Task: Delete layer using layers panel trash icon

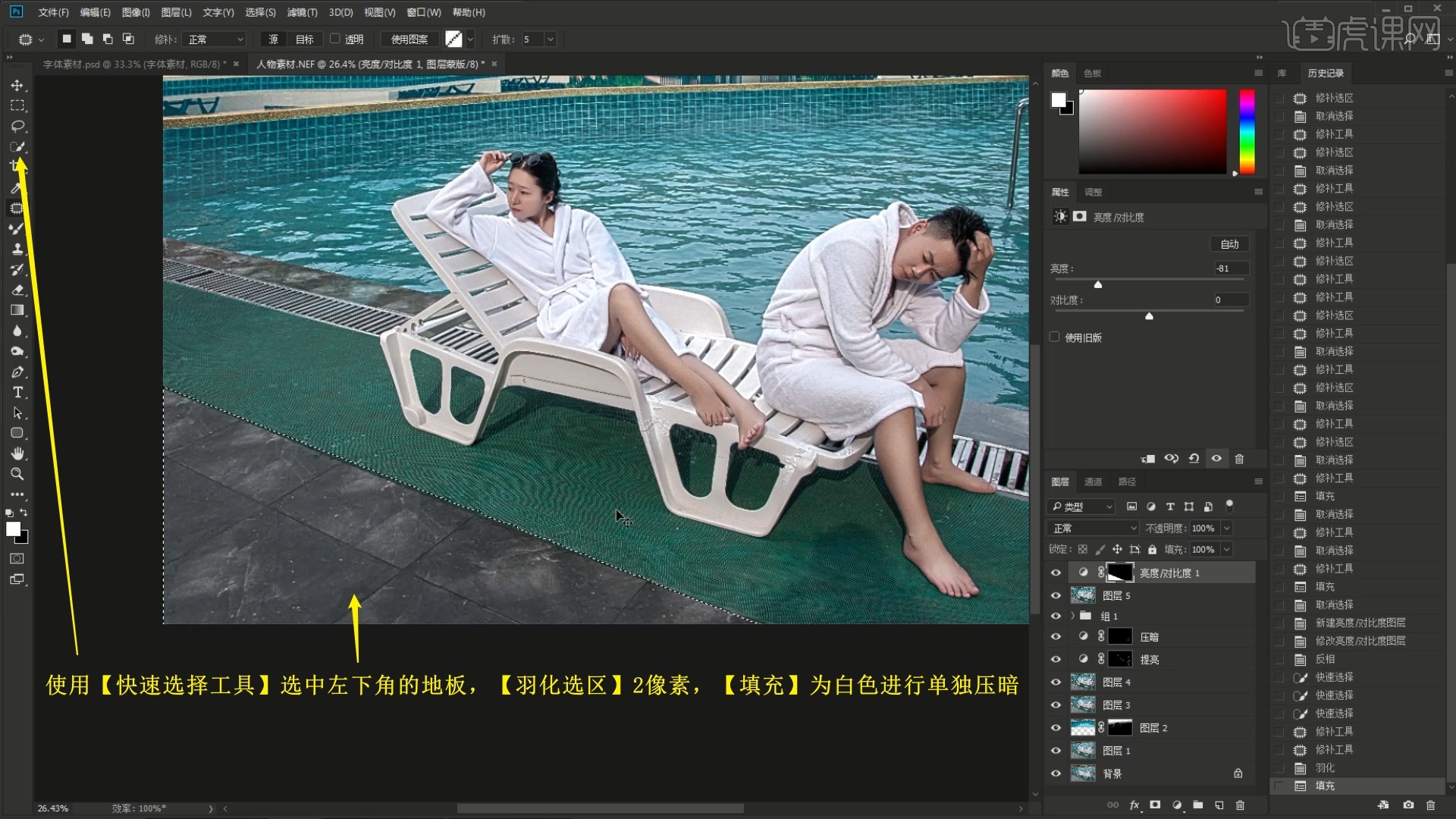Action: coord(1240,805)
